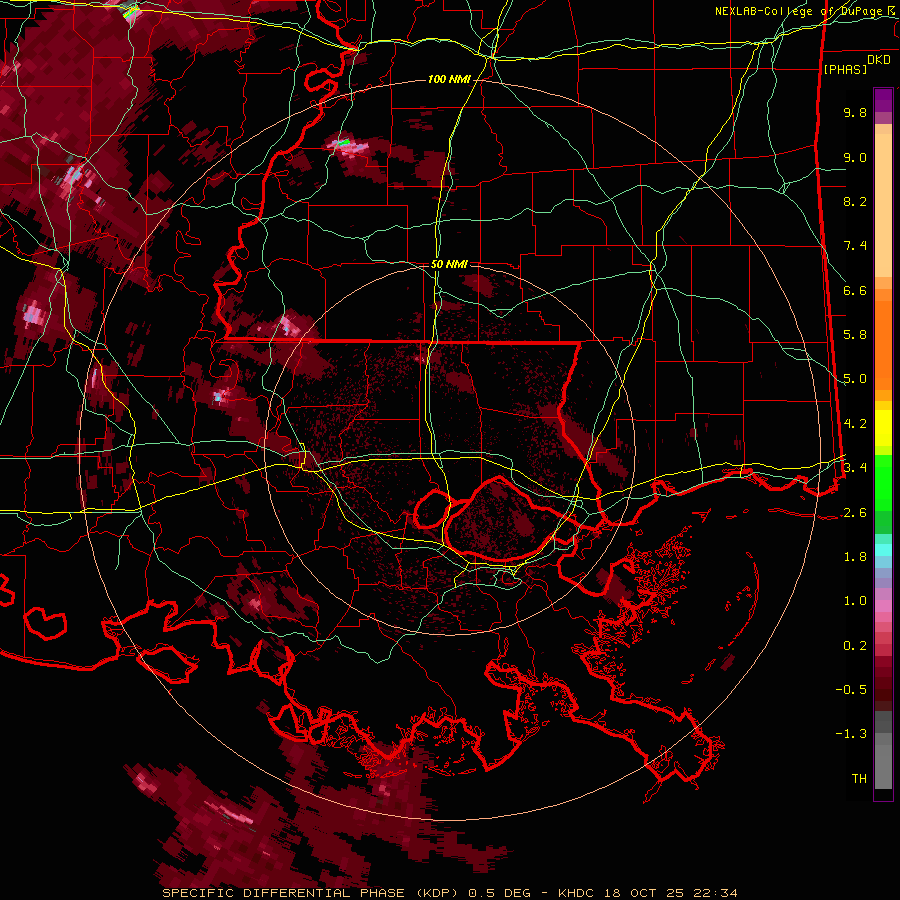Click the cyan segment of the color bar

tap(883, 550)
